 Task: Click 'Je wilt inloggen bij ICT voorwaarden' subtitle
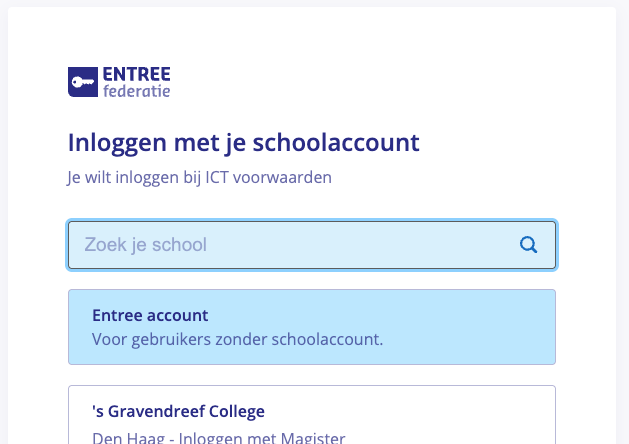[x=199, y=177]
